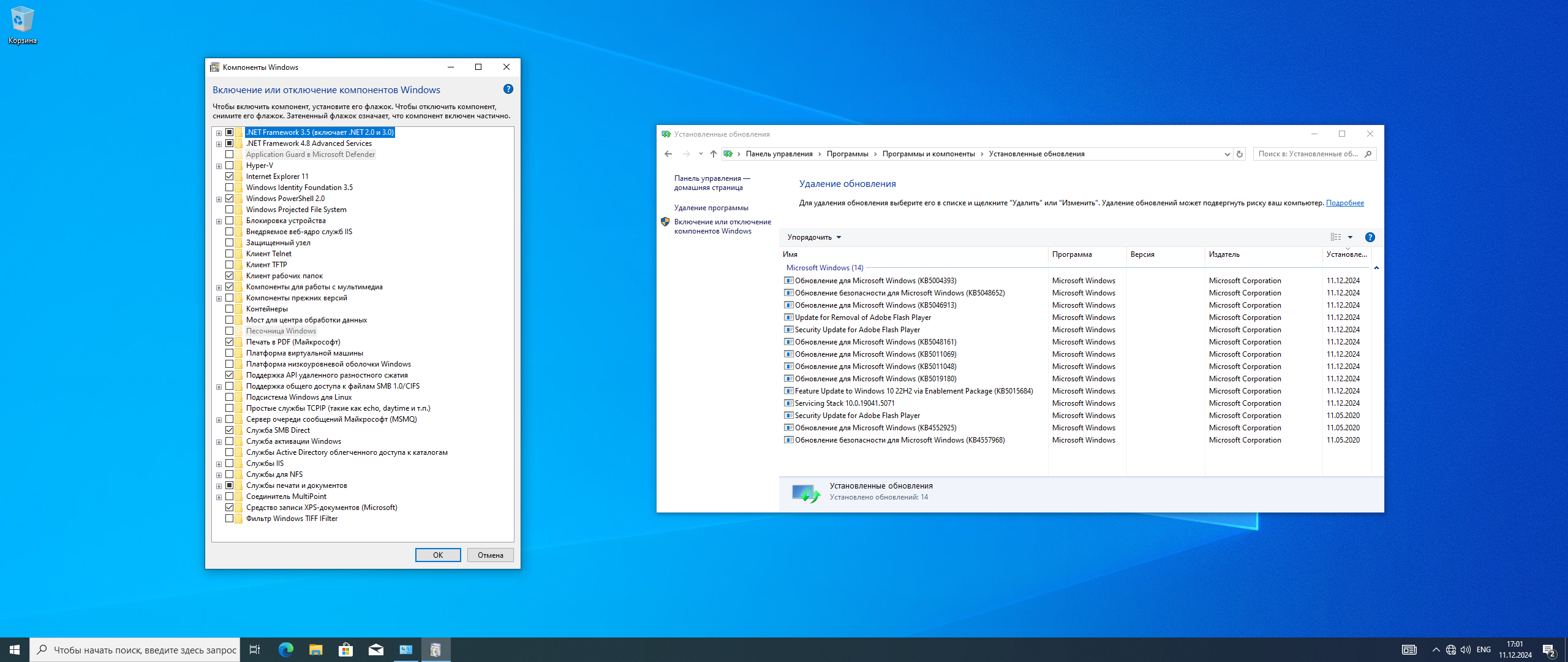Open the Подробнее link
This screenshot has width=1568, height=662.
1344,203
